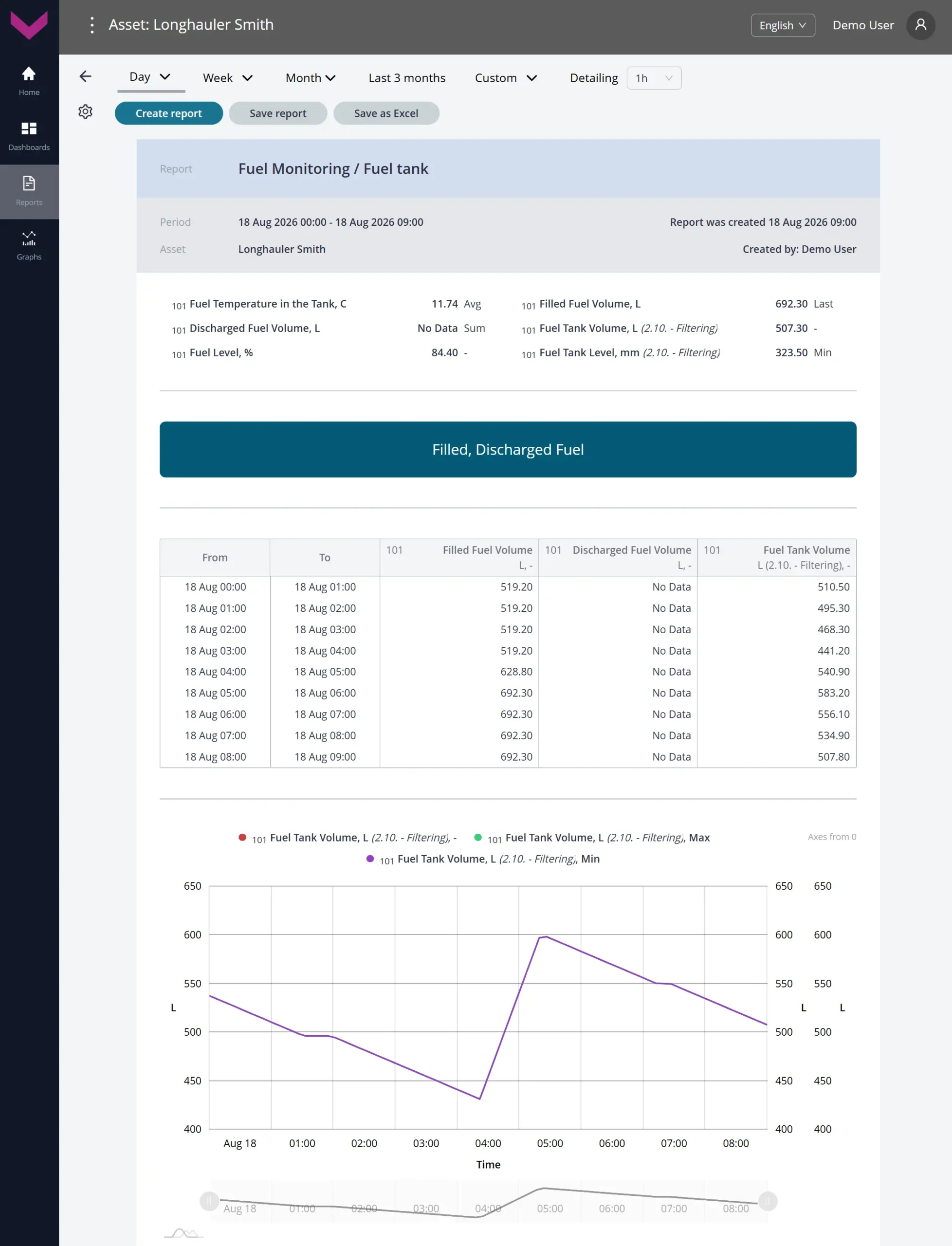Open report settings gear icon
The image size is (952, 1246).
(85, 111)
